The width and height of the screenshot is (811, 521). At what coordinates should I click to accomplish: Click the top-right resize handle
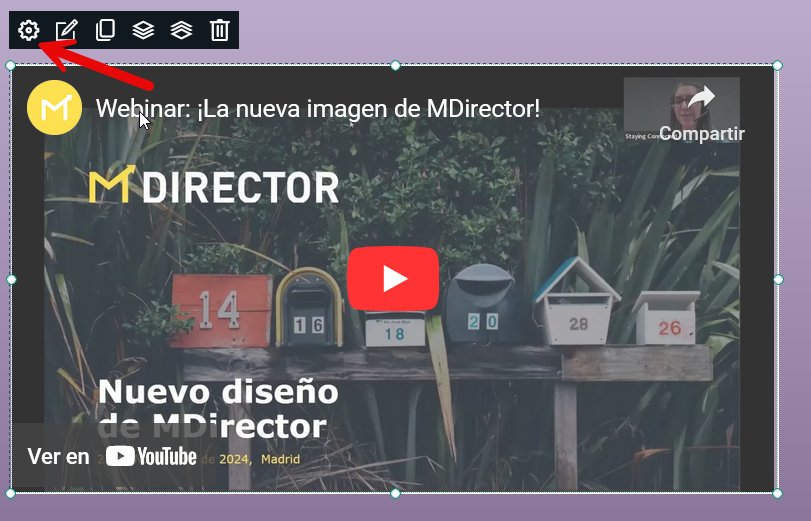pyautogui.click(x=778, y=66)
